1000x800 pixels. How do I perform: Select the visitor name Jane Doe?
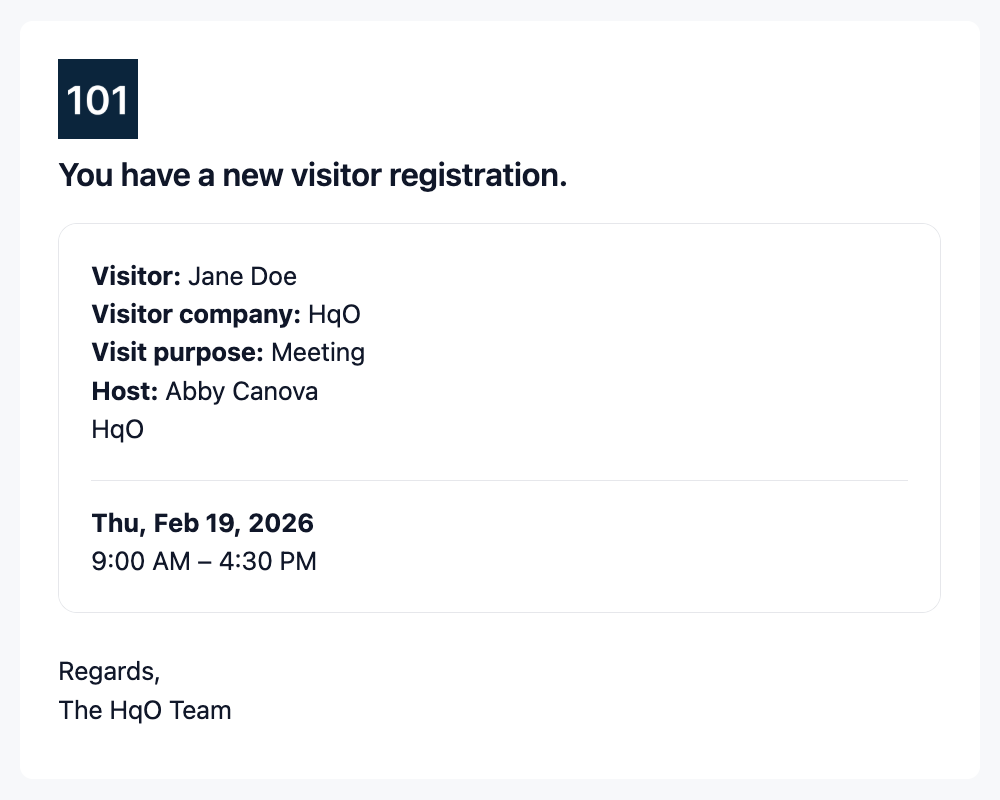(242, 276)
